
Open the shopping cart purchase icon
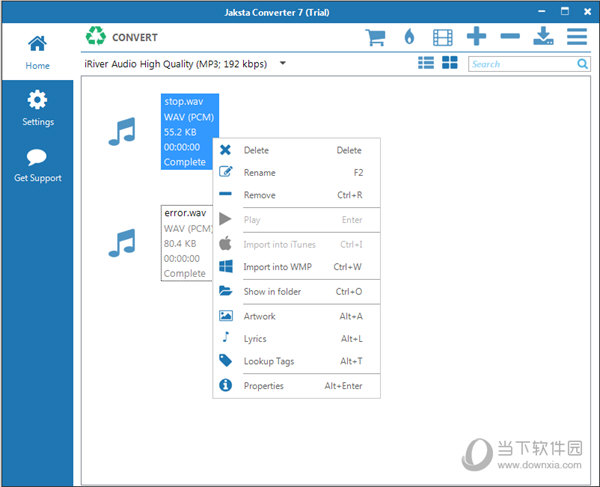click(375, 37)
